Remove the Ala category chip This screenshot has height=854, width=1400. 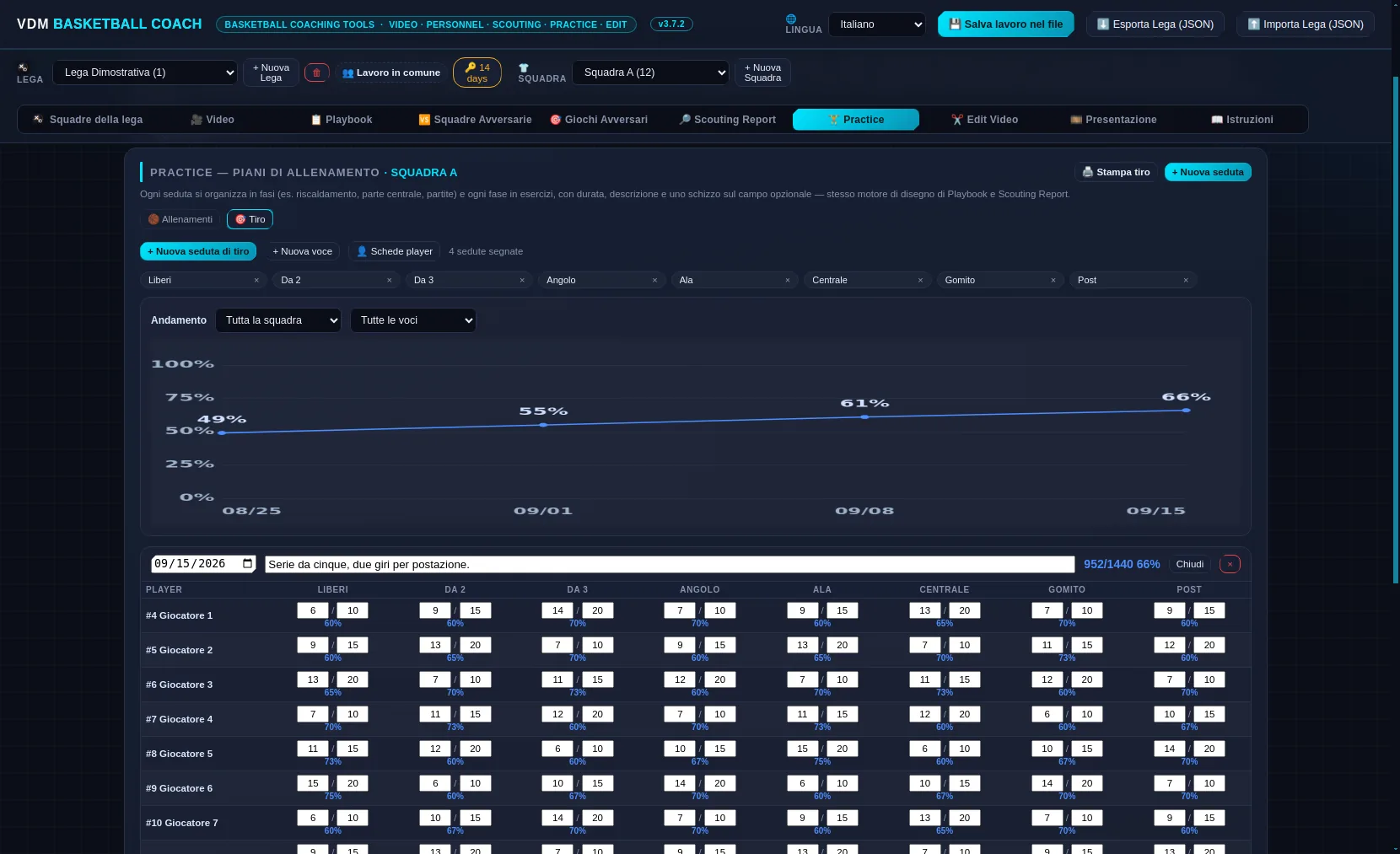788,280
